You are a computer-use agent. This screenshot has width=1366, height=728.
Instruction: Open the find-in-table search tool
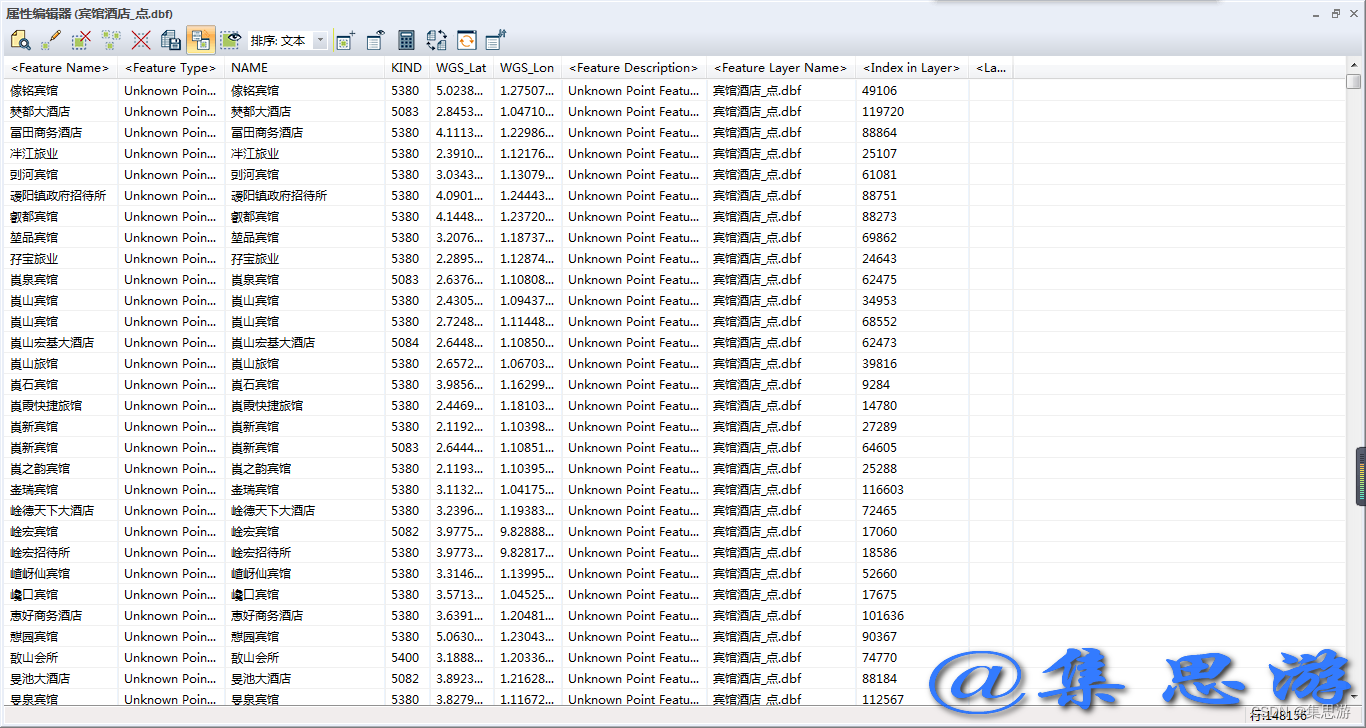coord(21,40)
